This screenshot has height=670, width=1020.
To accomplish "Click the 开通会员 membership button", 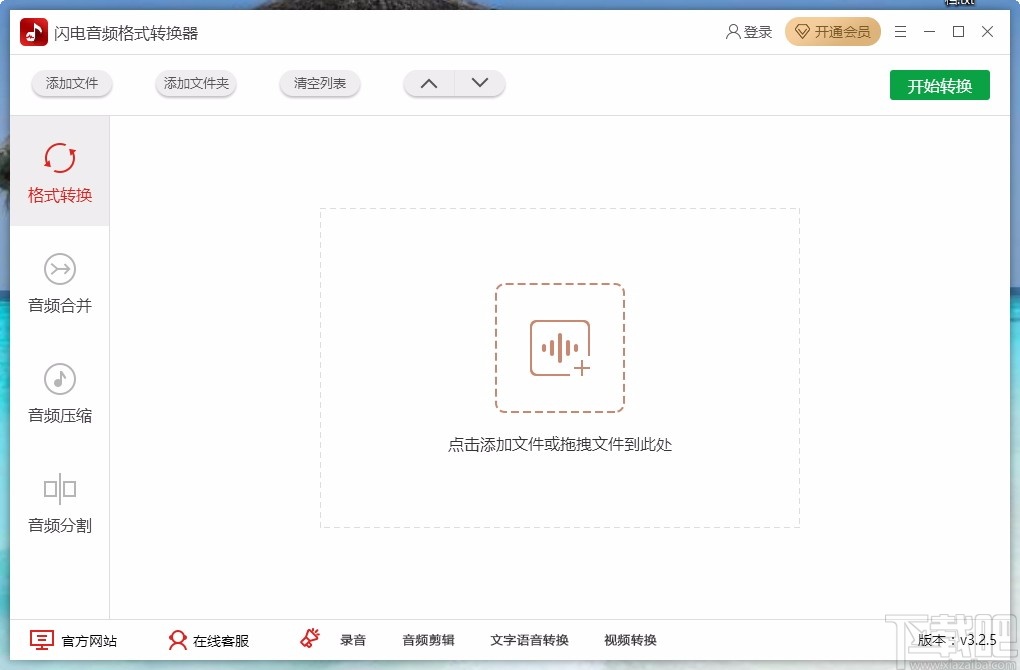I will 833,32.
